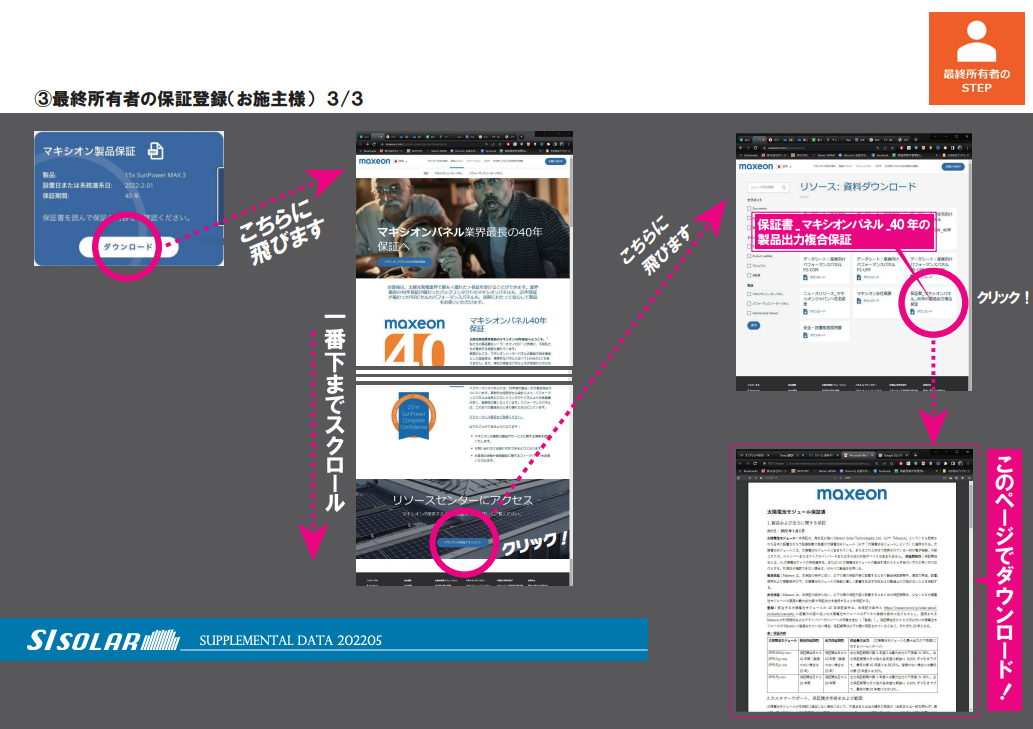Tick the マキシオンソーラーパネル product checkbox
This screenshot has height=729, width=1033.
(x=749, y=294)
